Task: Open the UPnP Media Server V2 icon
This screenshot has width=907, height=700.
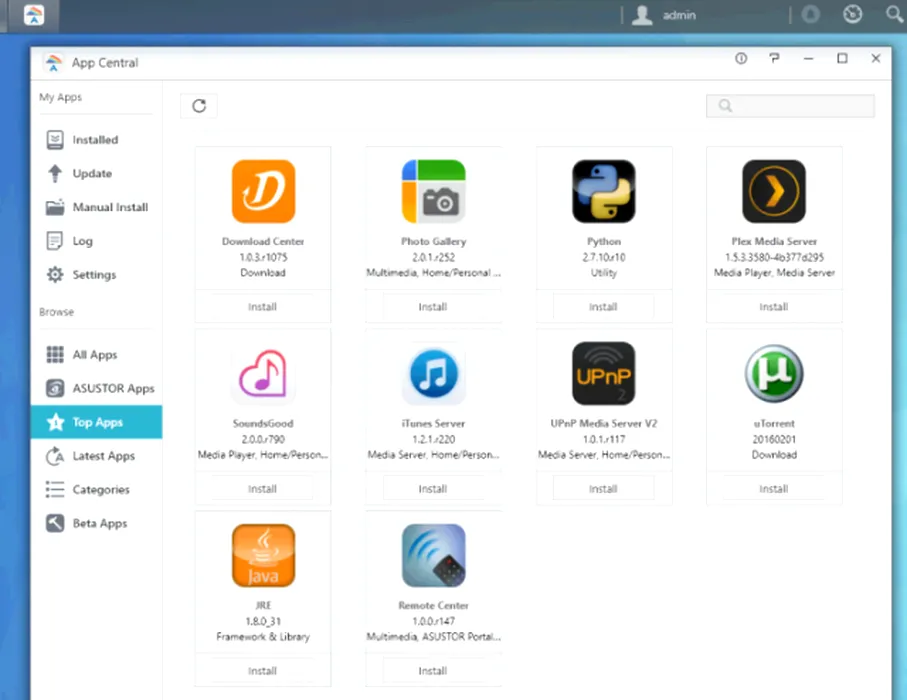Action: click(x=603, y=374)
